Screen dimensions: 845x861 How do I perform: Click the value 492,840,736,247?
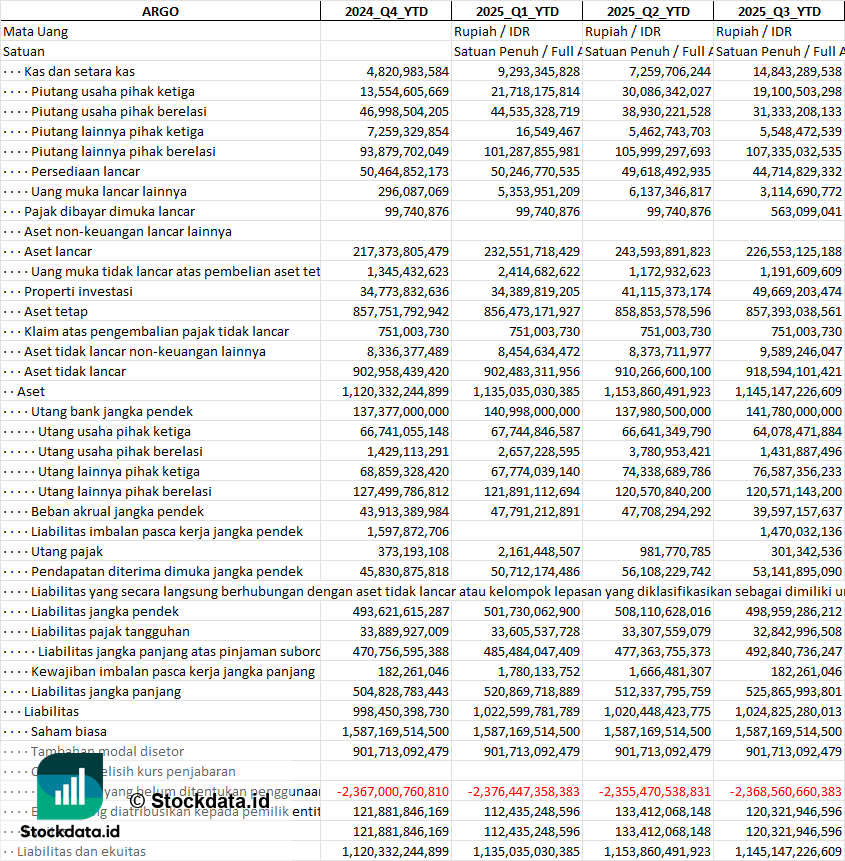click(x=793, y=652)
